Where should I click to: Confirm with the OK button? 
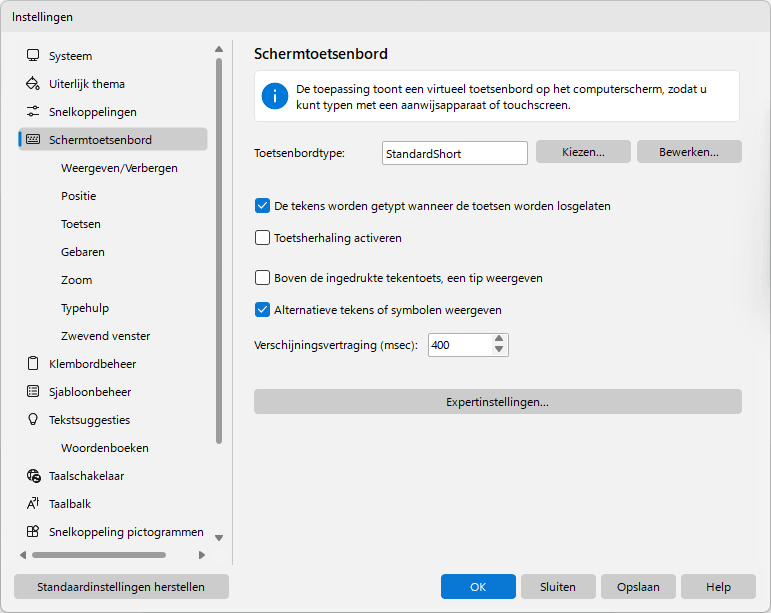click(478, 586)
